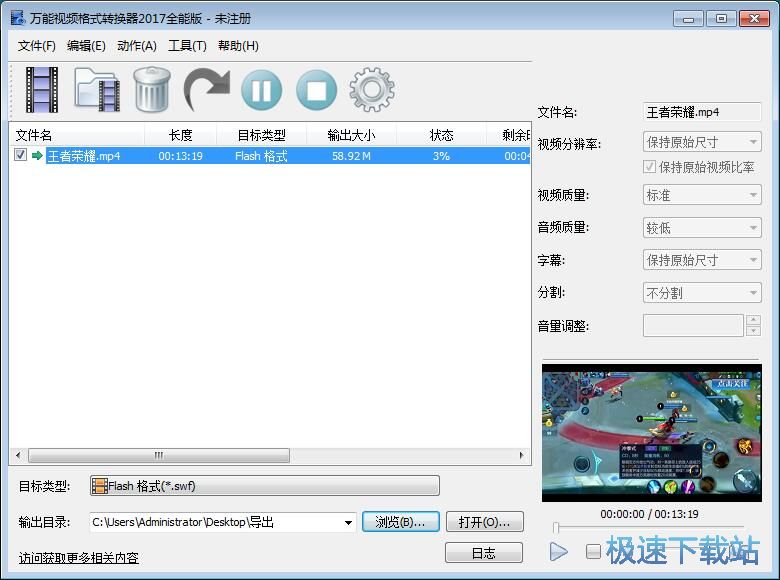Click the 文件名 field showing 王者荣耀.mp4

click(702, 112)
